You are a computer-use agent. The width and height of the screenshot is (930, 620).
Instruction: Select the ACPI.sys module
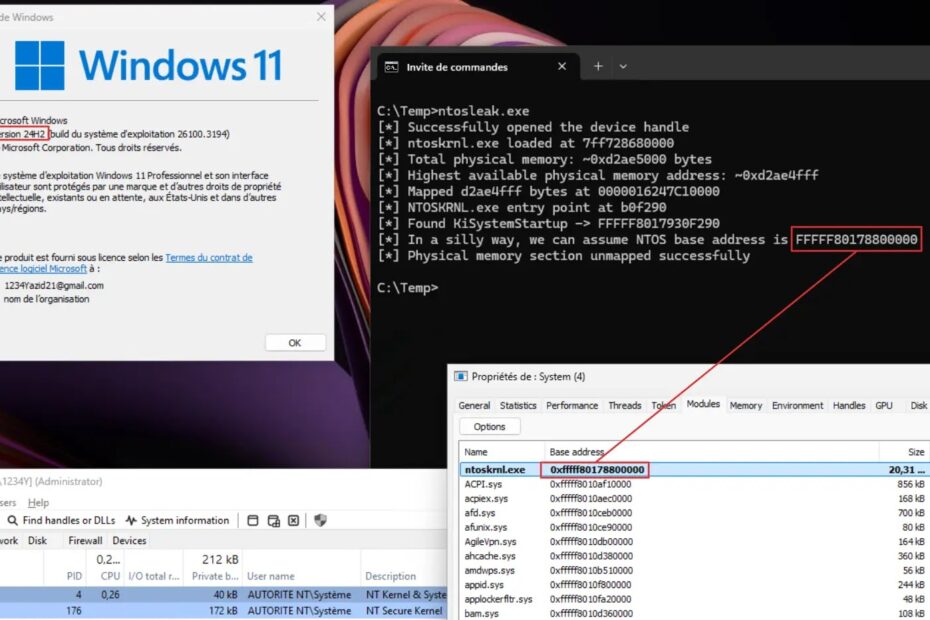point(695,484)
